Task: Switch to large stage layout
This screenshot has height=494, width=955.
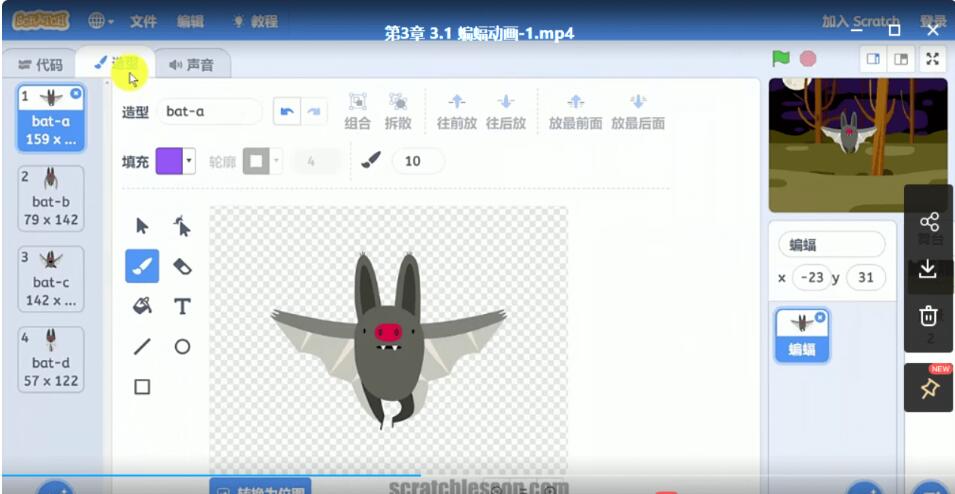Action: (901, 58)
